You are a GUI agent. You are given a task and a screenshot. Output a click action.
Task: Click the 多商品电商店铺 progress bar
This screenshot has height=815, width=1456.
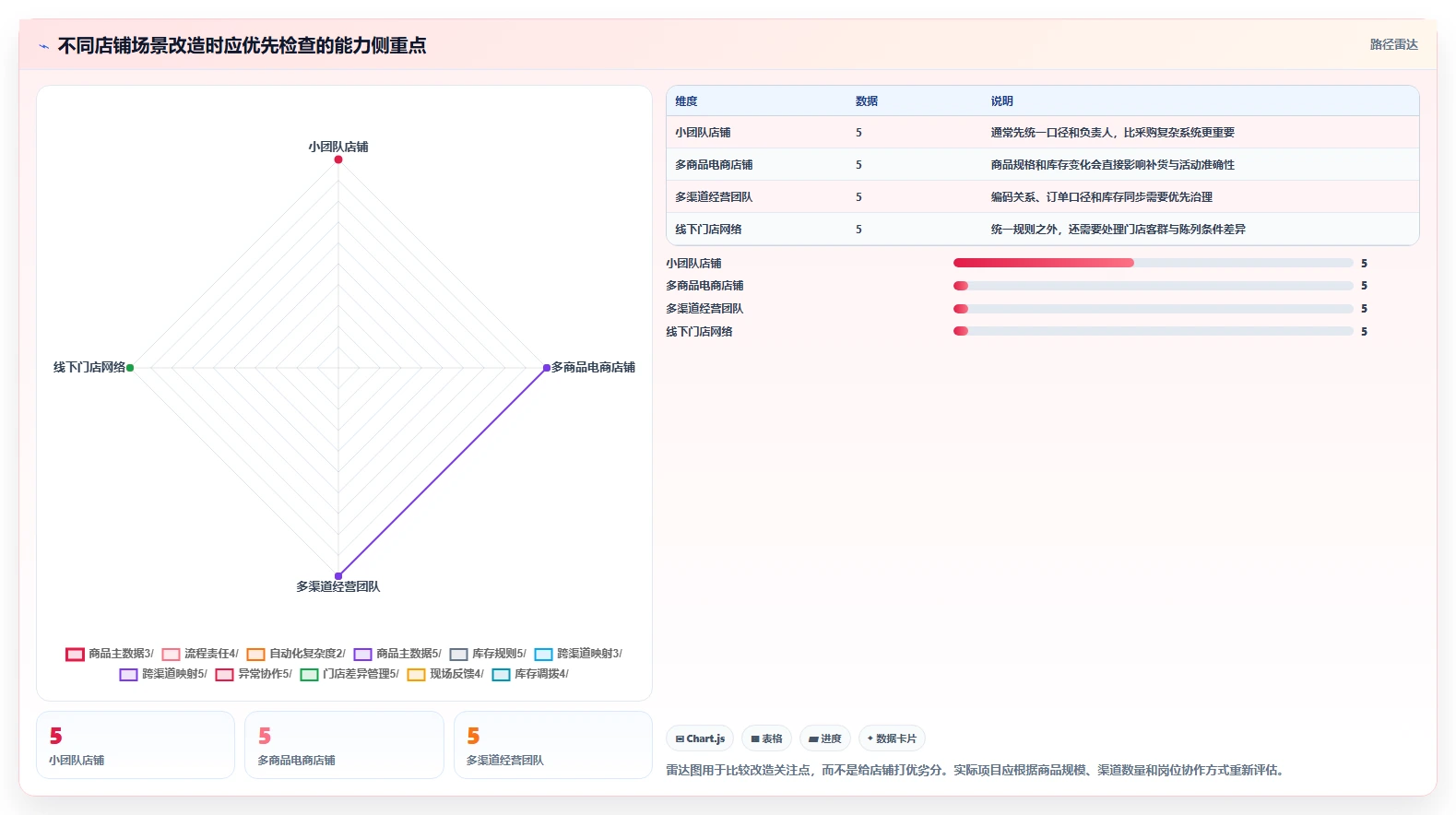pyautogui.click(x=1153, y=286)
